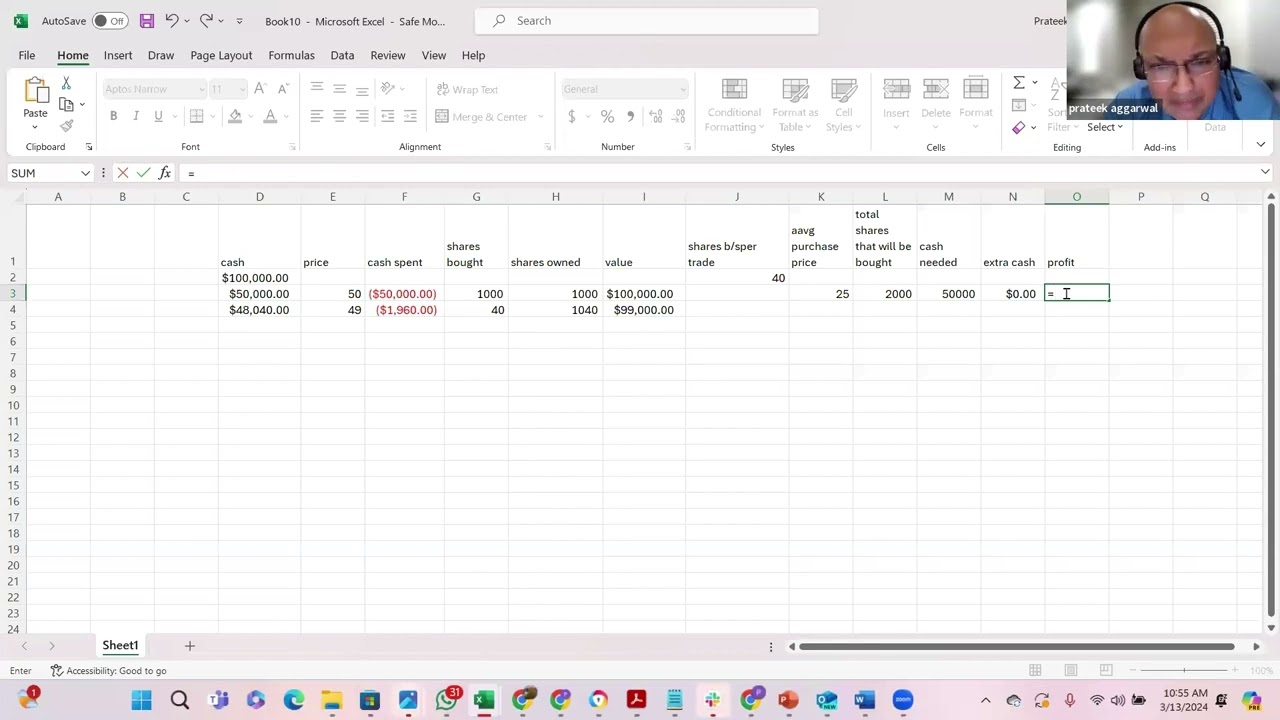The height and width of the screenshot is (720, 1280).
Task: Toggle center horizontal alignment
Action: coord(339,117)
